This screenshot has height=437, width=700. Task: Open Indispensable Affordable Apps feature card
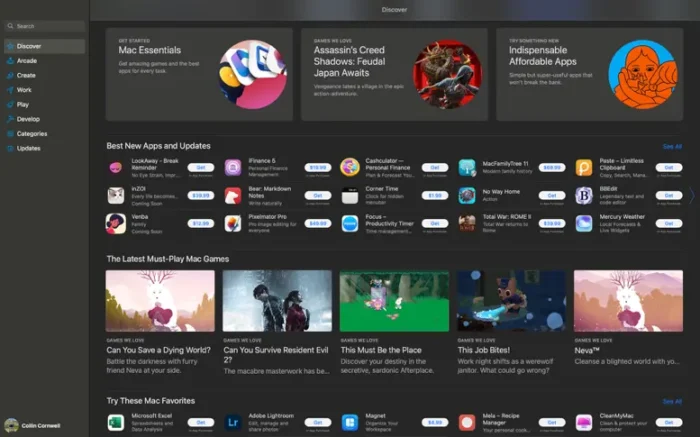coord(590,75)
